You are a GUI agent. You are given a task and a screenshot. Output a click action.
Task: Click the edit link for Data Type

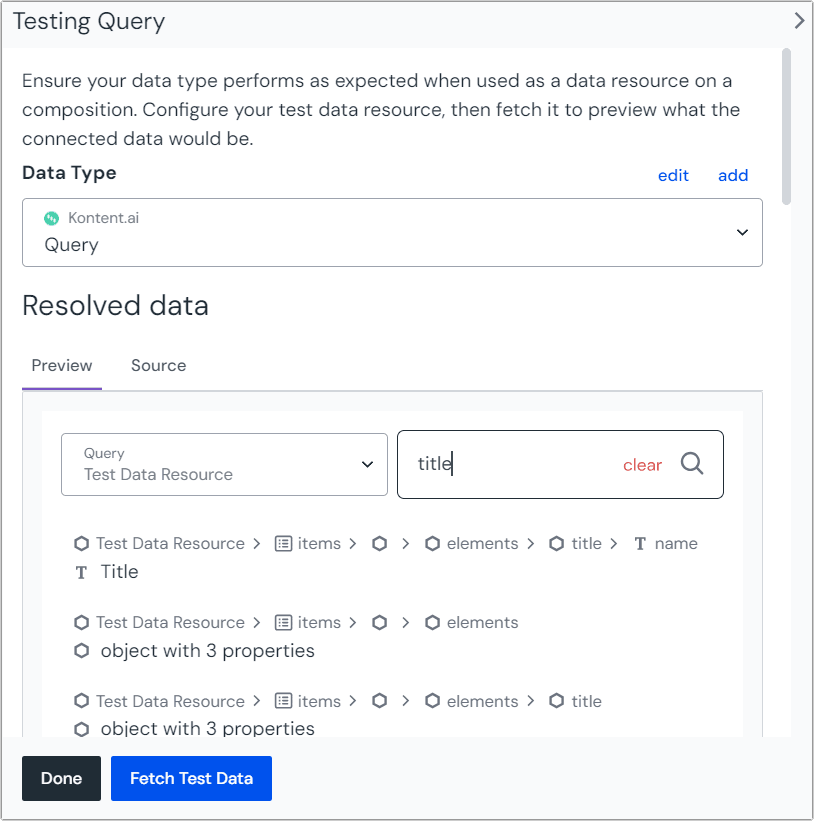(673, 175)
